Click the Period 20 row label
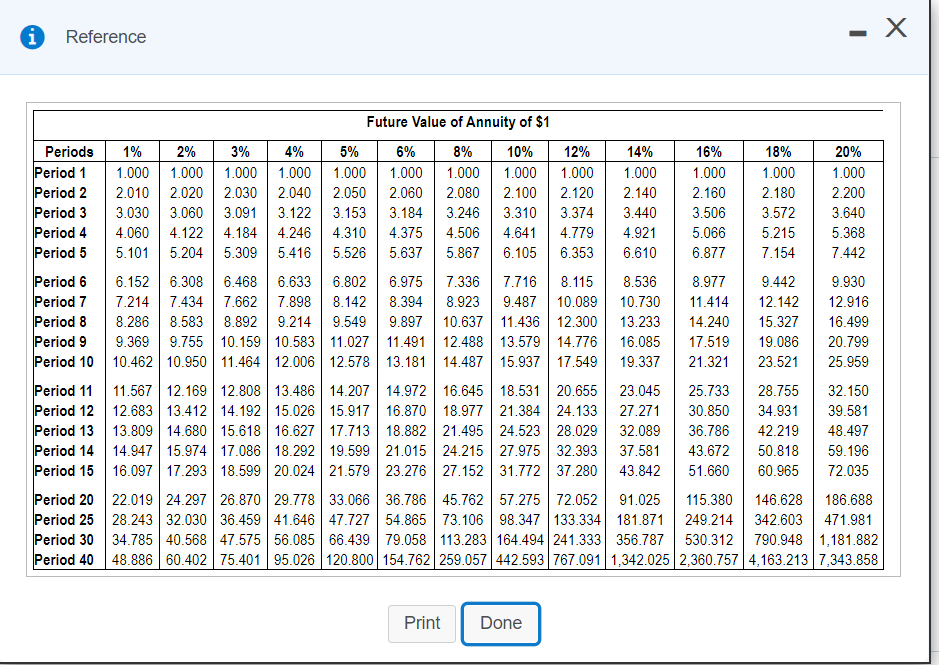 pyautogui.click(x=64, y=500)
